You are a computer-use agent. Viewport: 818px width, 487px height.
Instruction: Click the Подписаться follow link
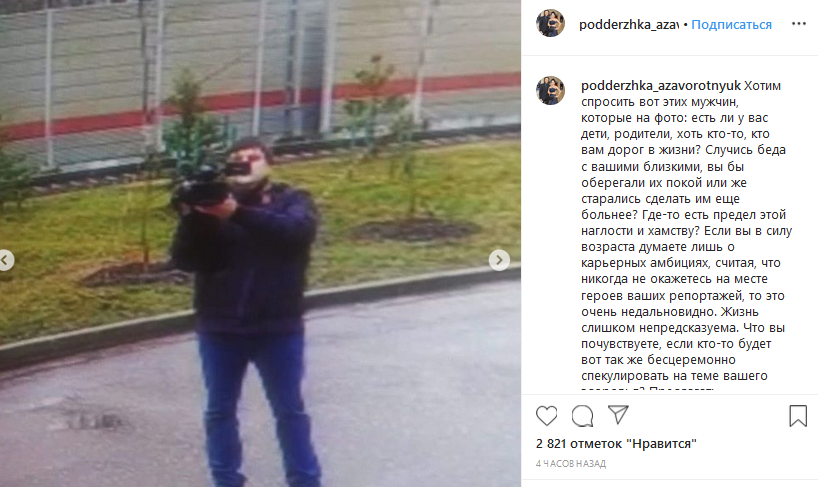point(731,25)
